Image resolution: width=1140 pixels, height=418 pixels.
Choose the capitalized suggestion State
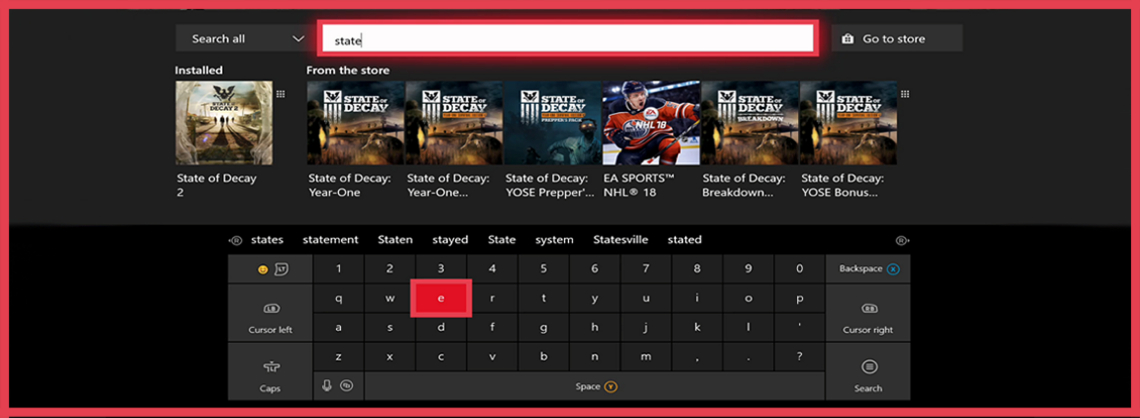pyautogui.click(x=502, y=239)
